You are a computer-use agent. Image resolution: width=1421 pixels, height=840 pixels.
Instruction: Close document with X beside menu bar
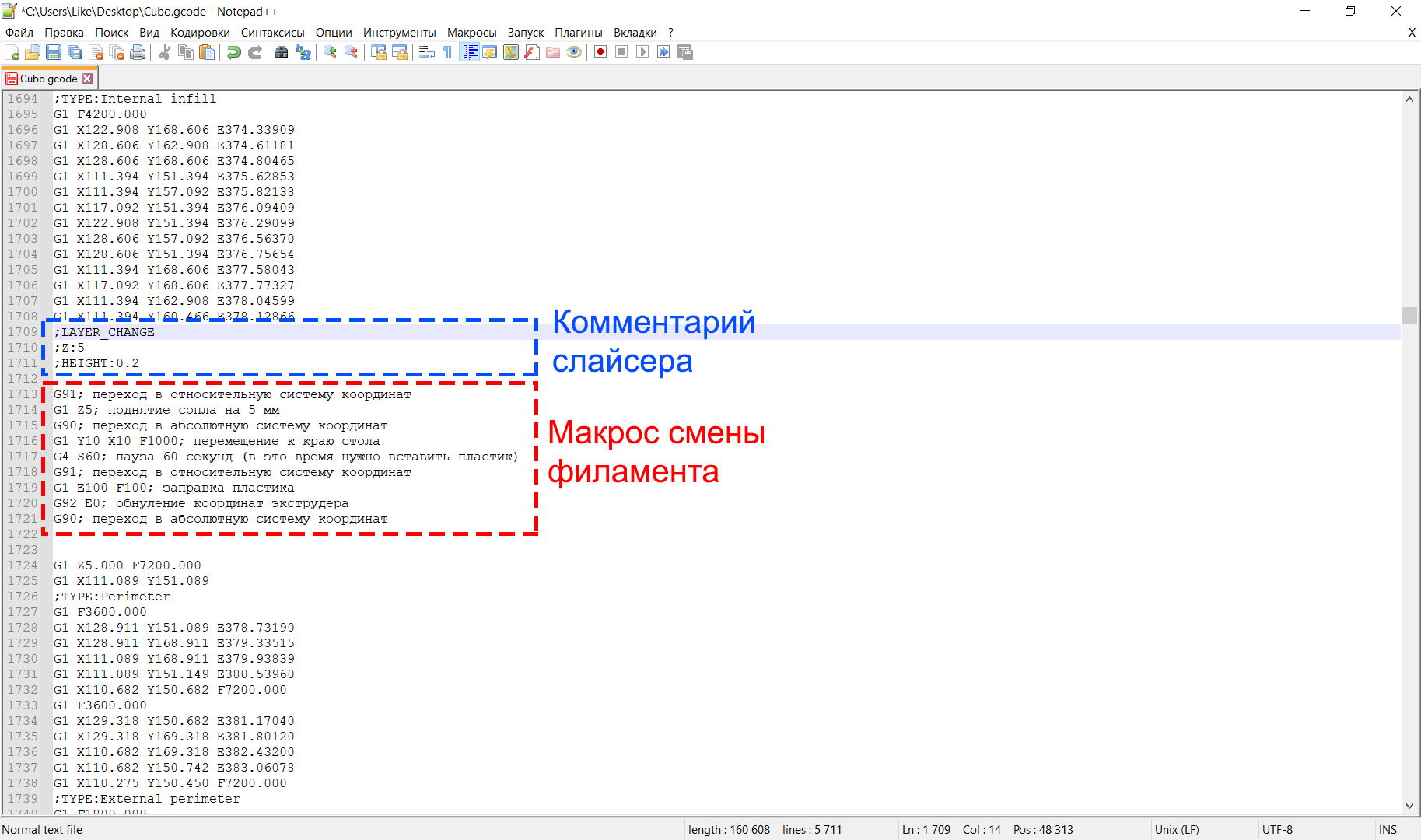[x=1412, y=33]
